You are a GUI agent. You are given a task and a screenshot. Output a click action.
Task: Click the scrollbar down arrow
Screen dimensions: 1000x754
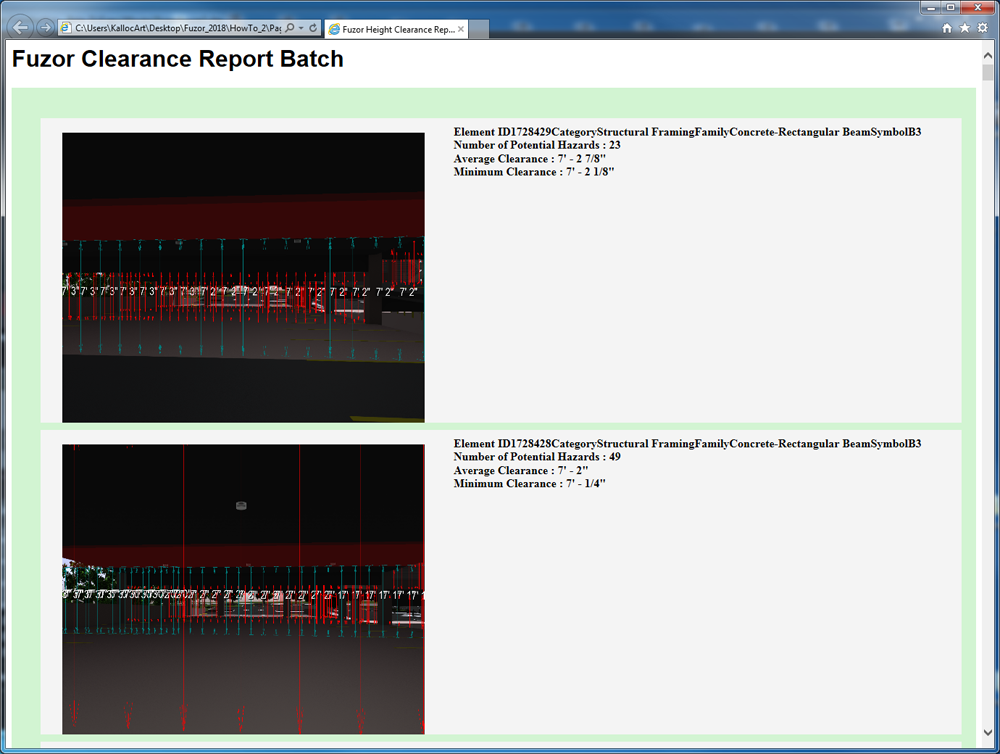987,732
